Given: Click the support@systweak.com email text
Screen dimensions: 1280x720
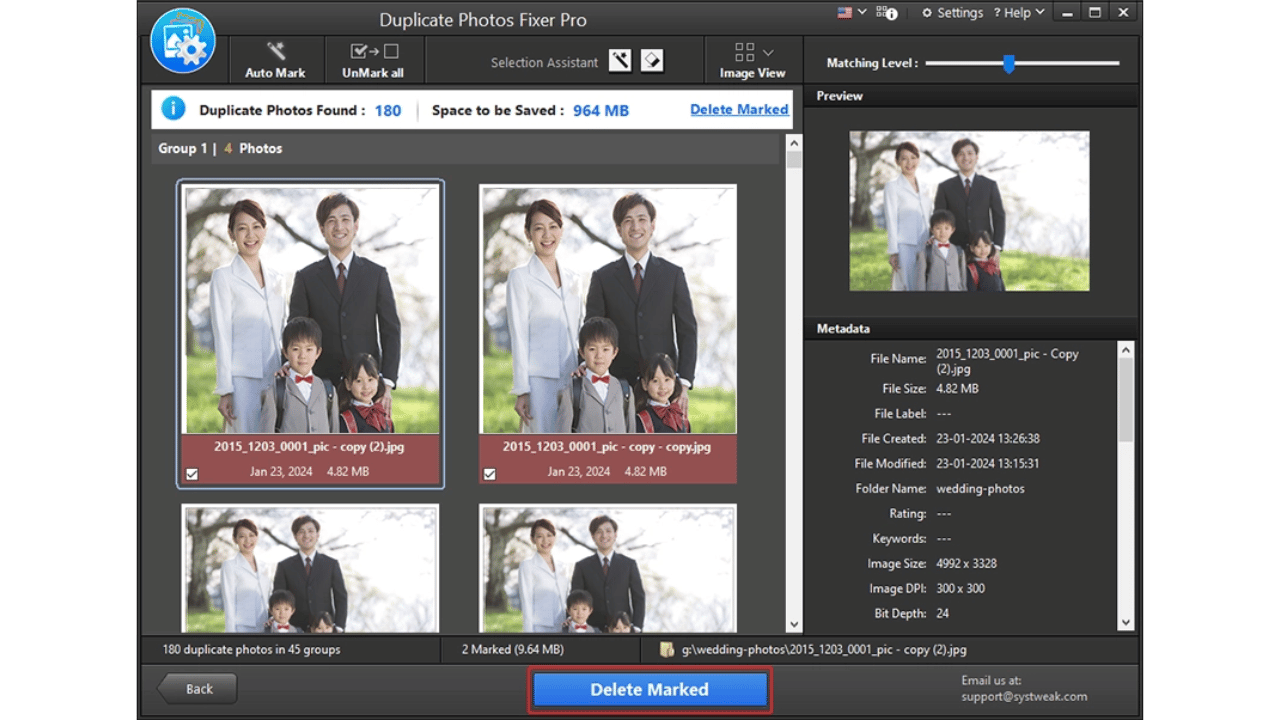Looking at the screenshot, I should [1024, 696].
